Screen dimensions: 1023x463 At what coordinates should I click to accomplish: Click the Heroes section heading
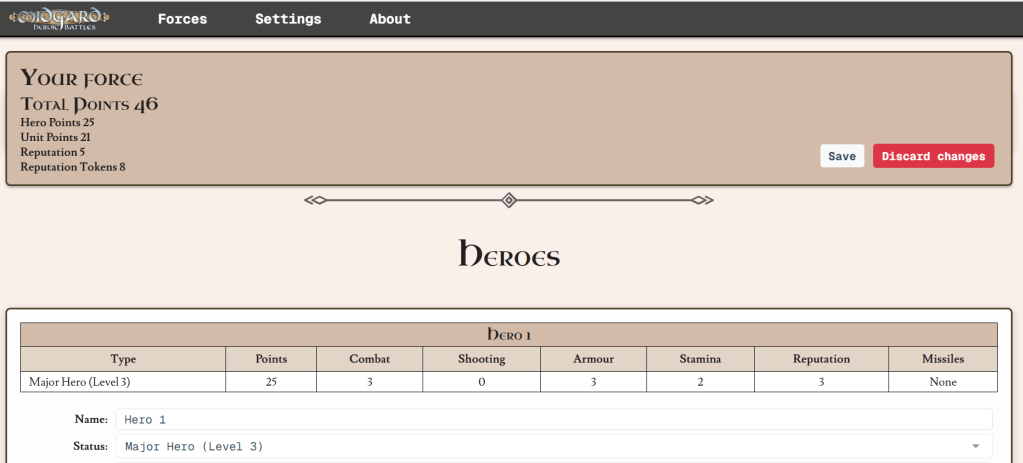coord(509,255)
